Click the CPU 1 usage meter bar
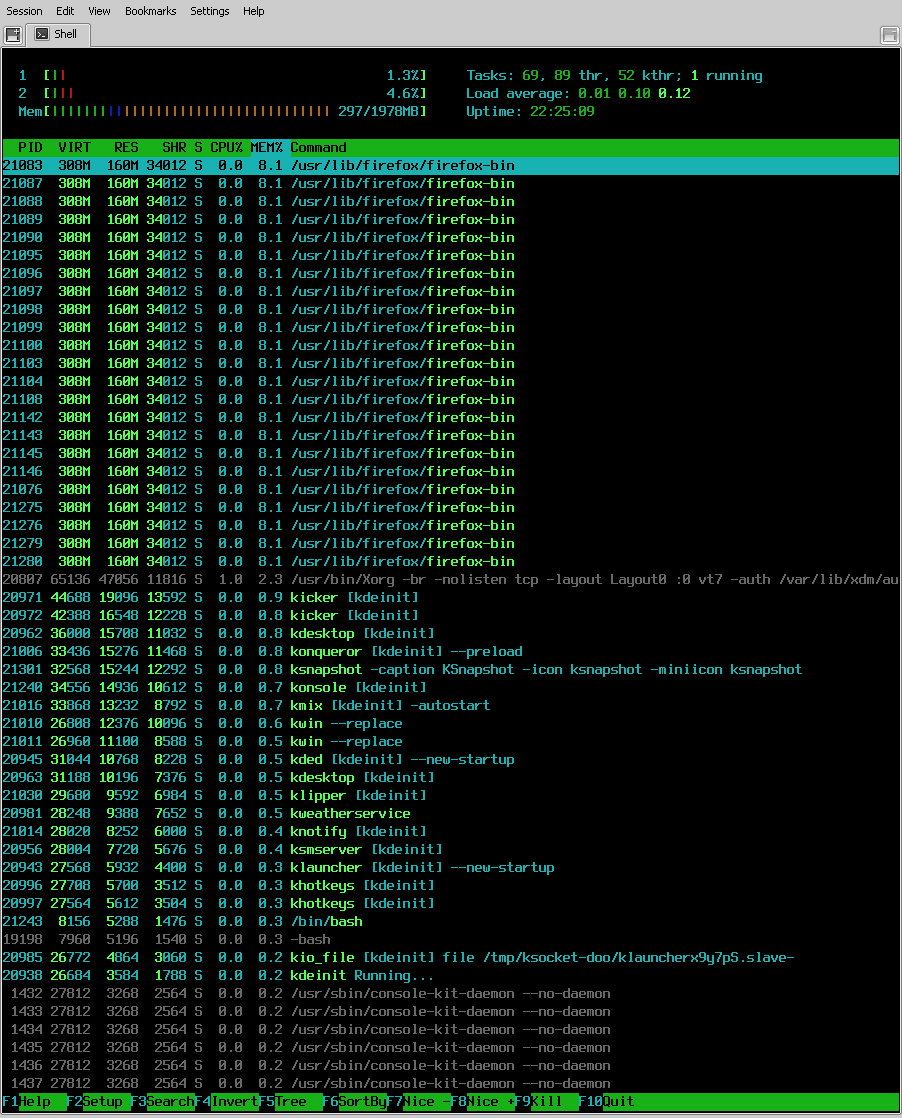 (235, 76)
